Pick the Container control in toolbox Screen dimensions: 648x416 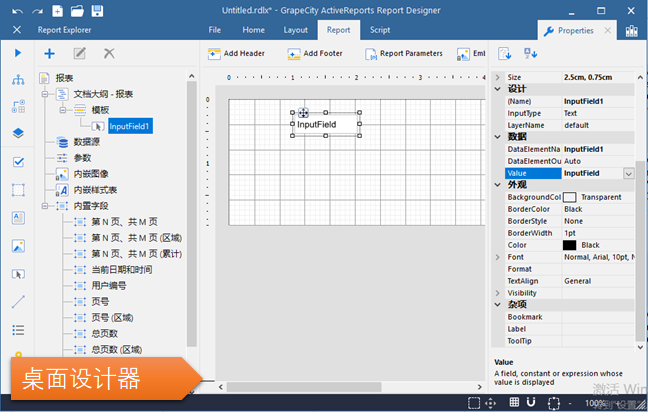point(18,190)
